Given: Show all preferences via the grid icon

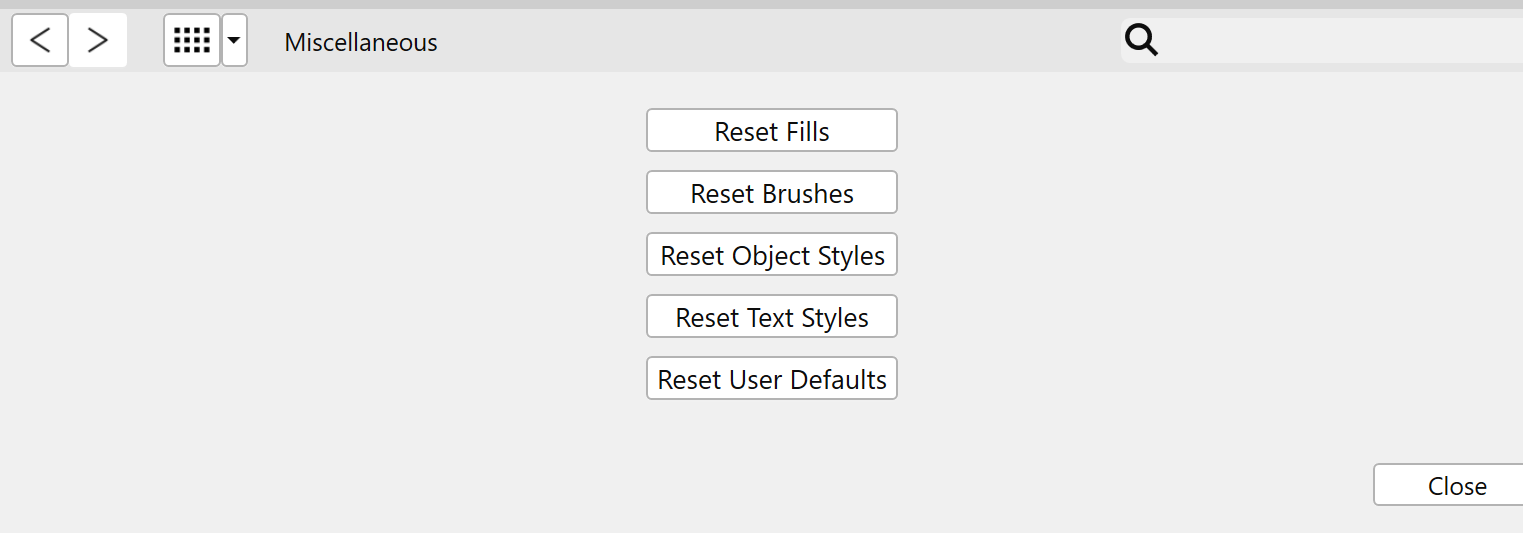Looking at the screenshot, I should coord(192,40).
